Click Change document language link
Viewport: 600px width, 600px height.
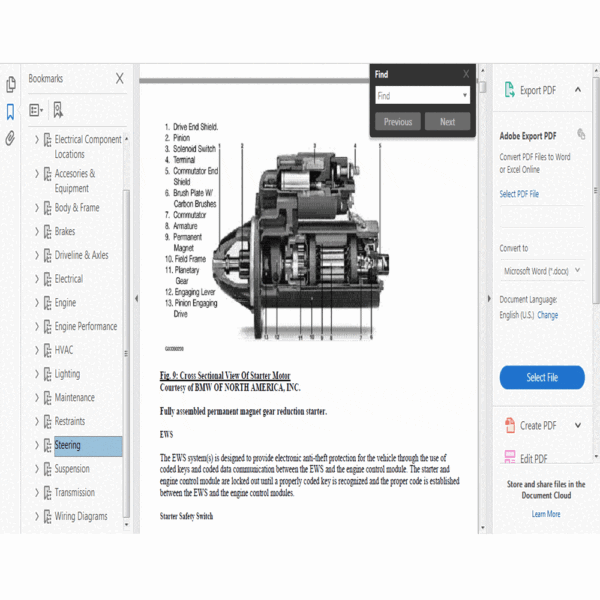(x=548, y=315)
